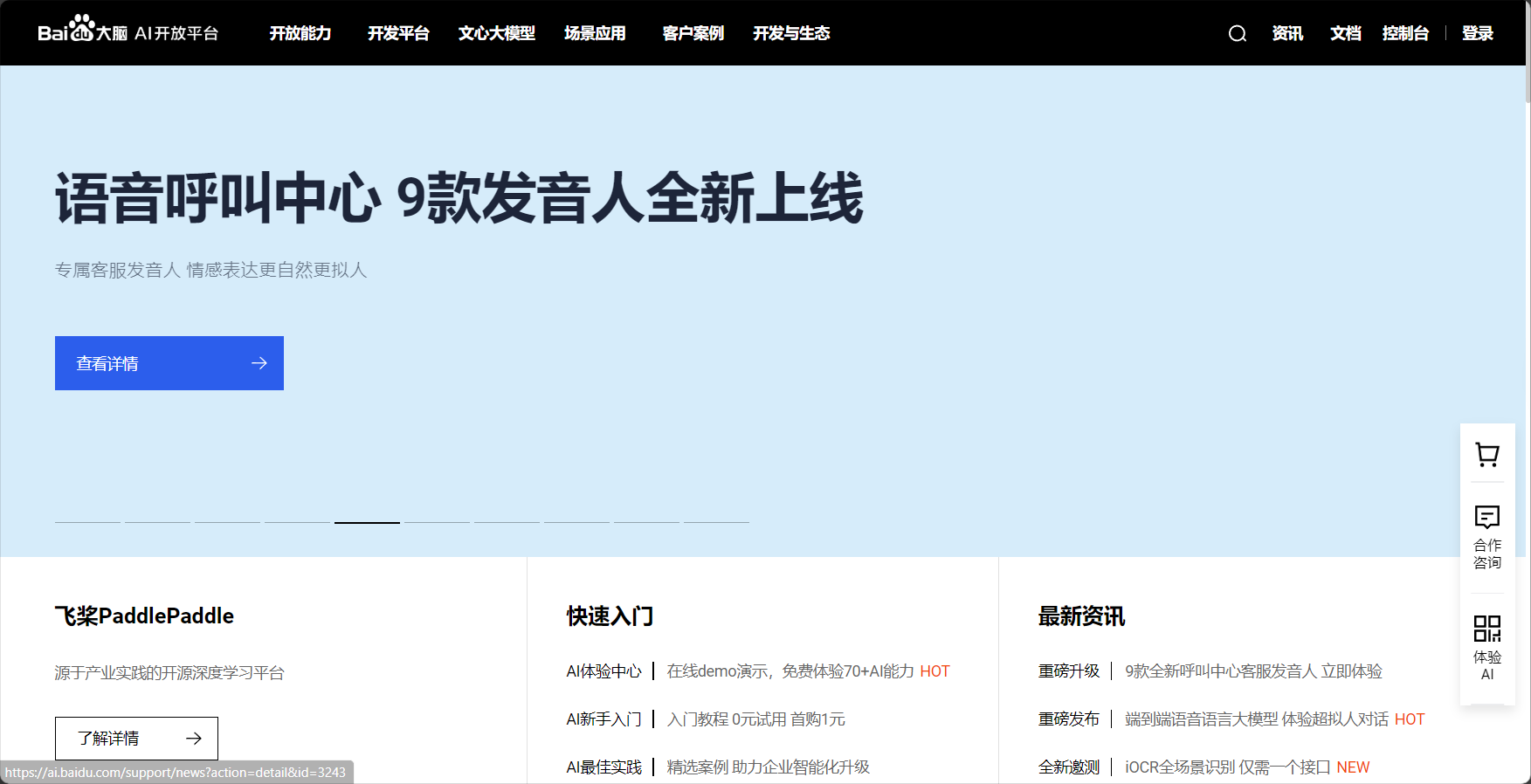Open the search magnifier icon

coord(1237,33)
